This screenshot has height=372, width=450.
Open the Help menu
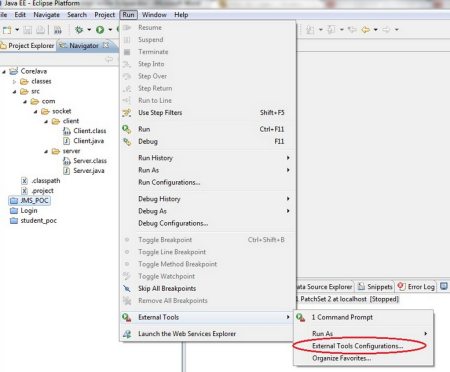pyautogui.click(x=181, y=15)
